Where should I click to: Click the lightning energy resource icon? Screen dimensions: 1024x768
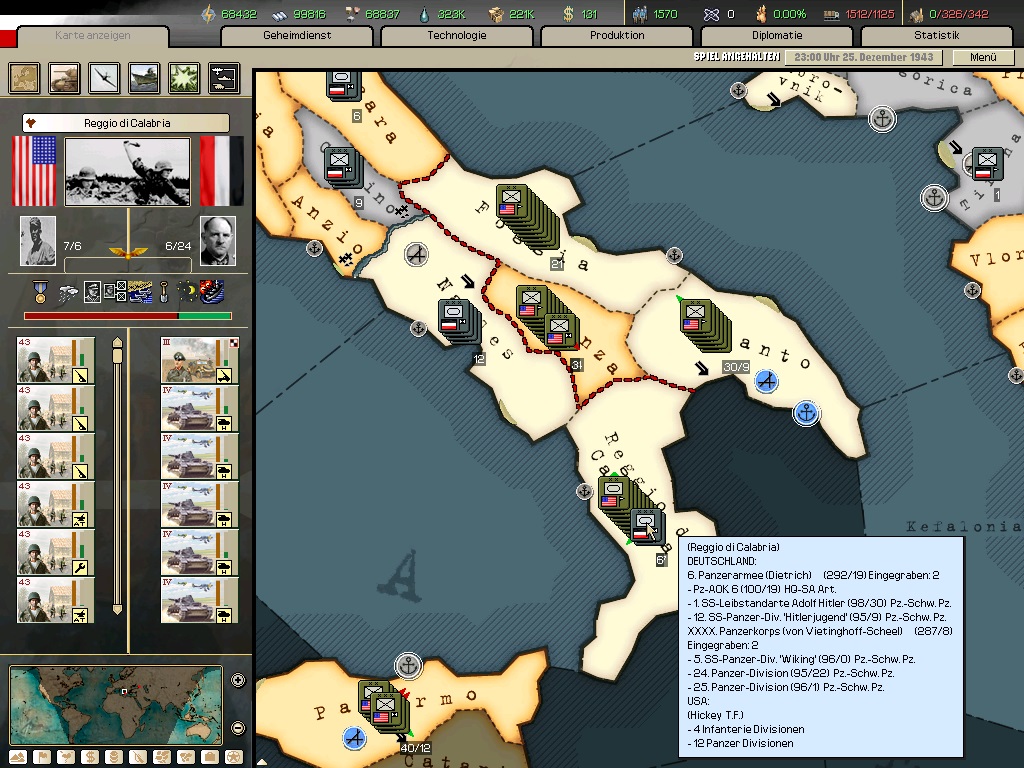tap(209, 14)
